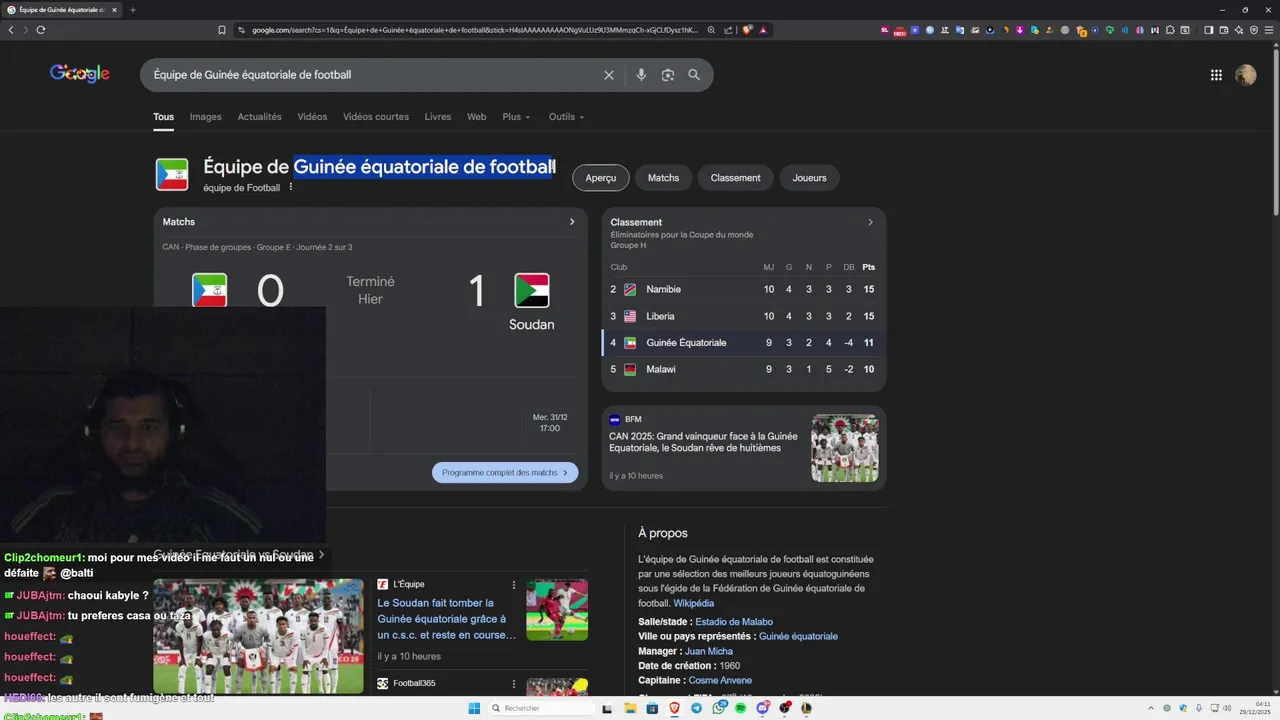This screenshot has height=720, width=1280.
Task: Select the Classement chip
Action: [736, 178]
